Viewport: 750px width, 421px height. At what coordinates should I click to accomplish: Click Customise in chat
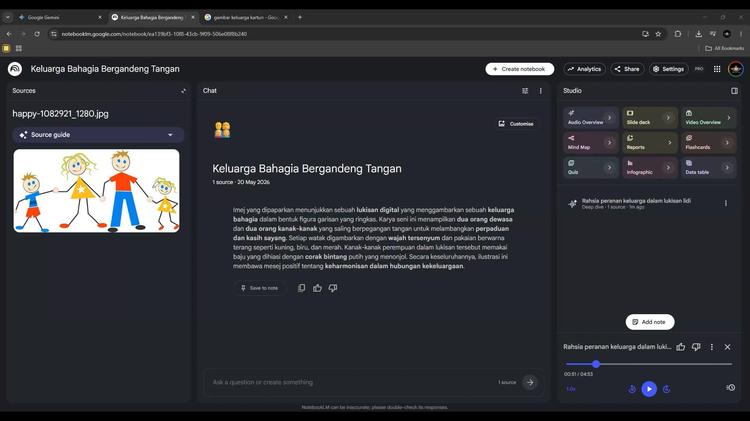[516, 124]
